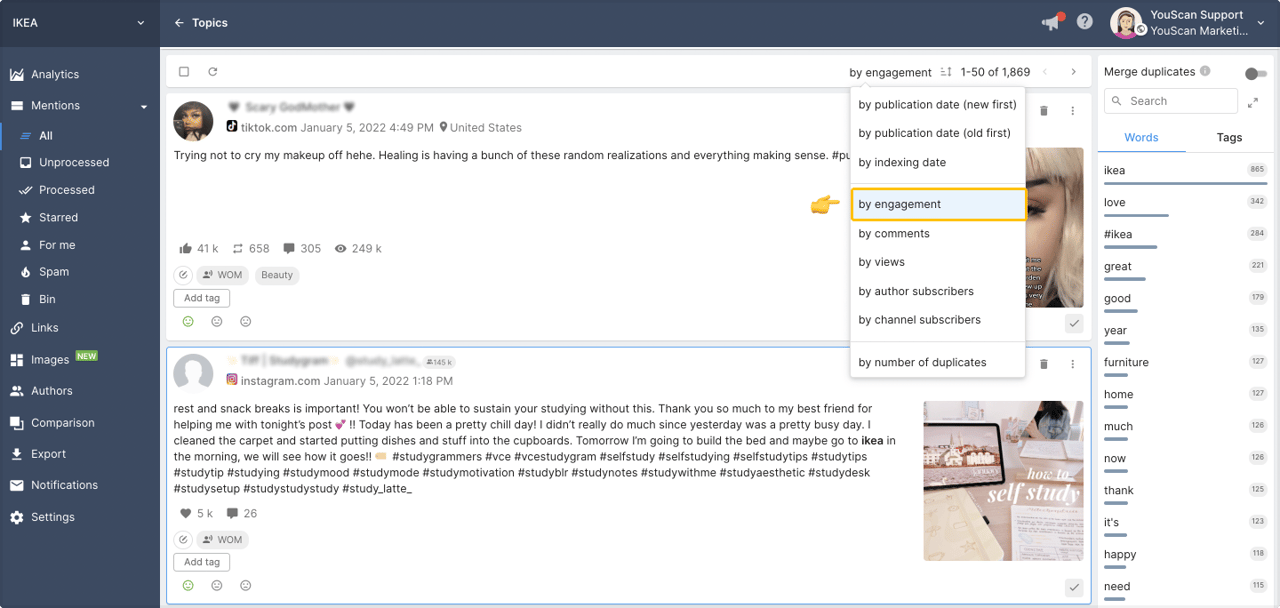Select all mentions checkbox
Screen dimensions: 1280x608
[184, 71]
